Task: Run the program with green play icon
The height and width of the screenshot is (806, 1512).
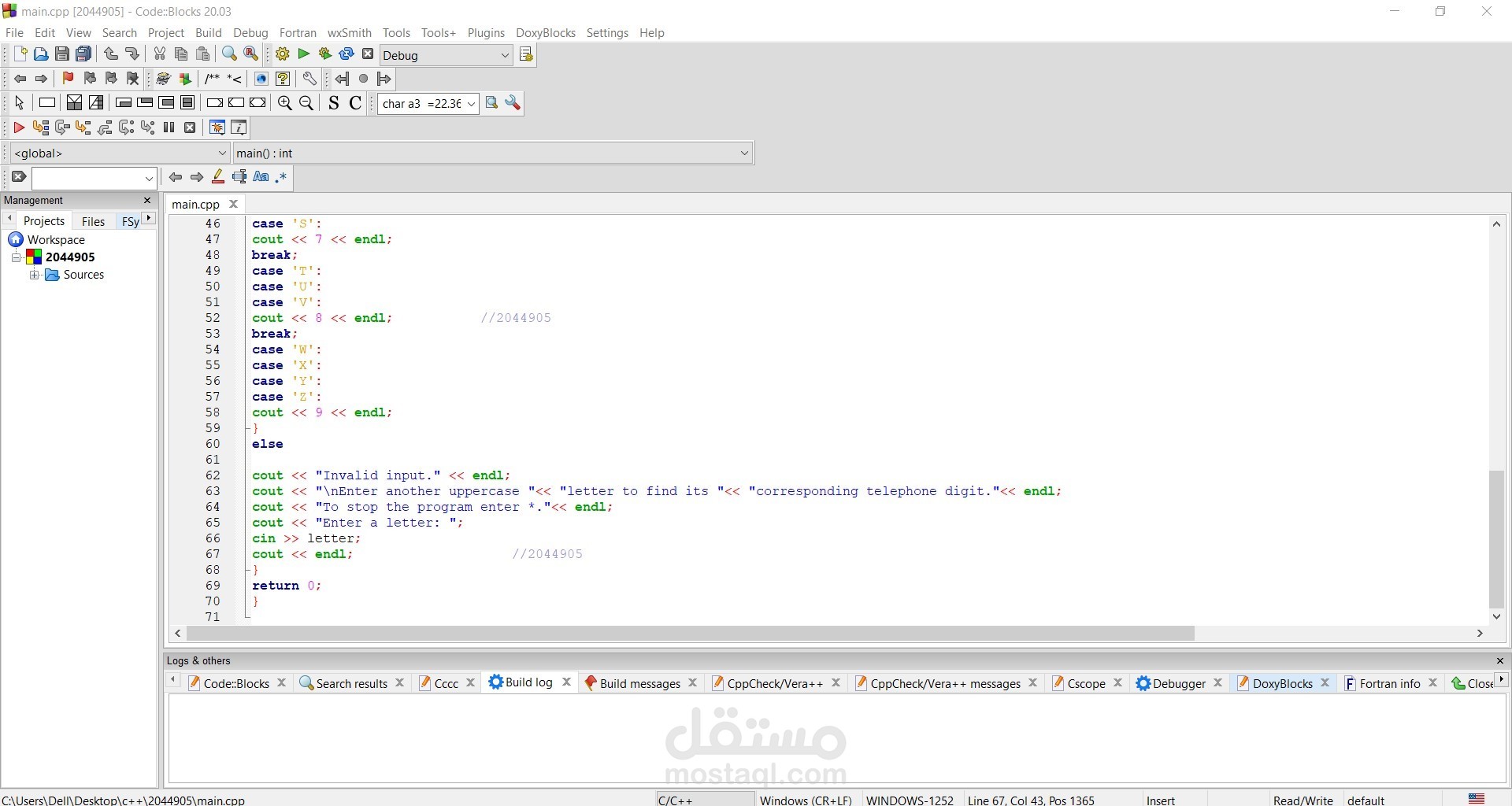Action: click(304, 54)
